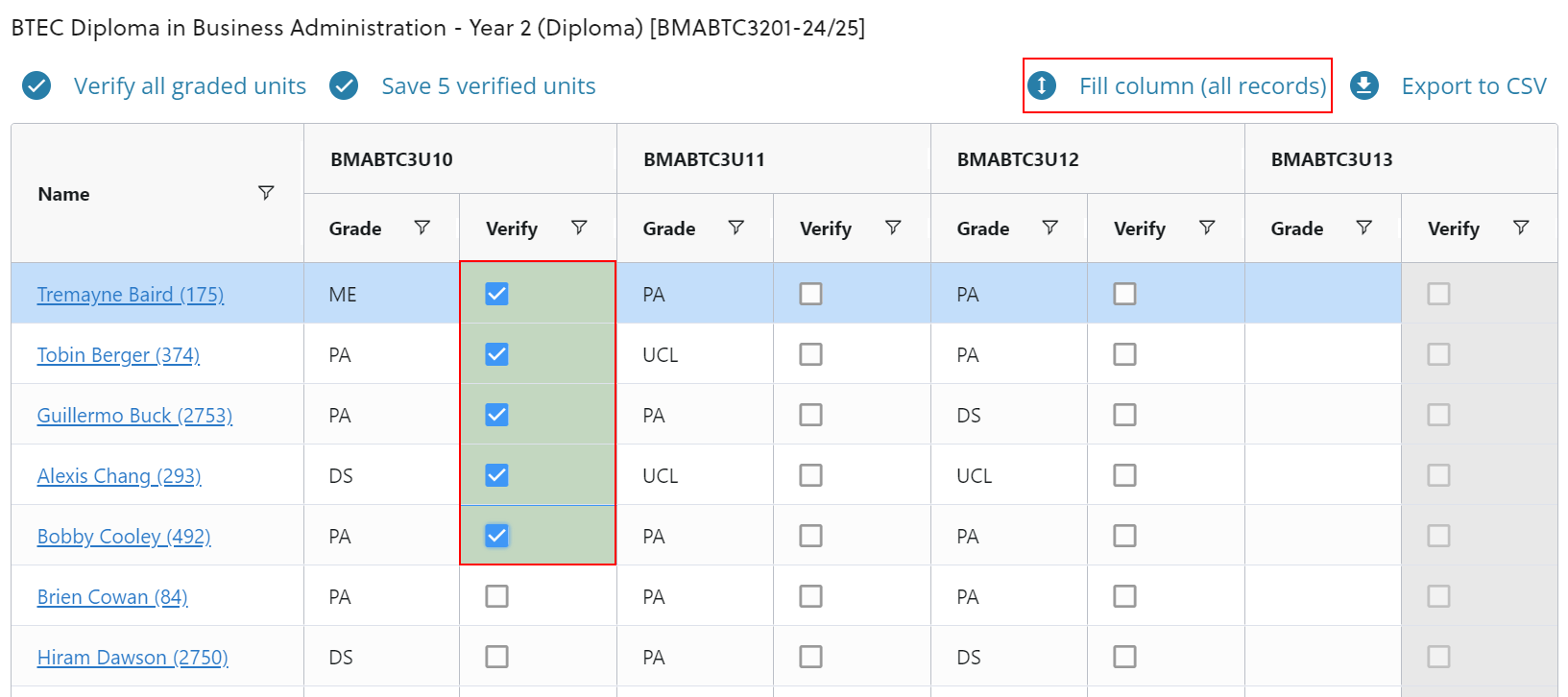1568x697 pixels.
Task: Tick Tobin Berger's BMABTC3U11 verify checkbox
Action: point(810,354)
